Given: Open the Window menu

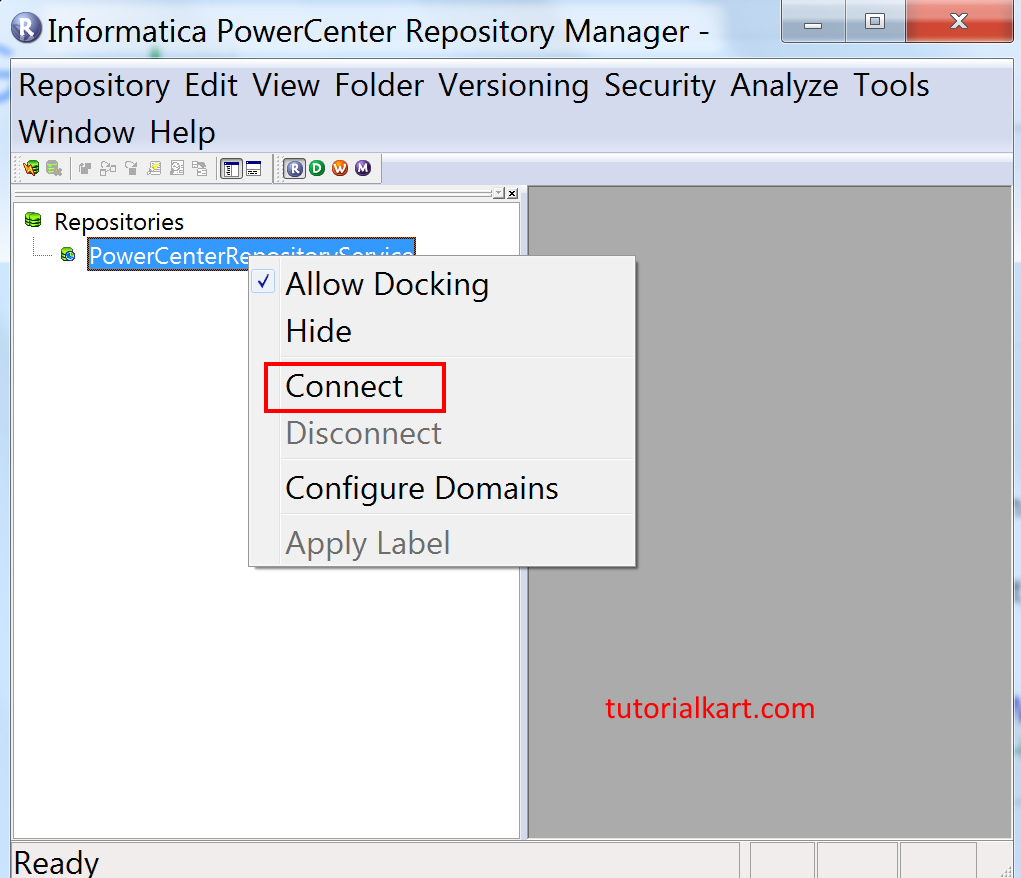Looking at the screenshot, I should click(x=76, y=132).
